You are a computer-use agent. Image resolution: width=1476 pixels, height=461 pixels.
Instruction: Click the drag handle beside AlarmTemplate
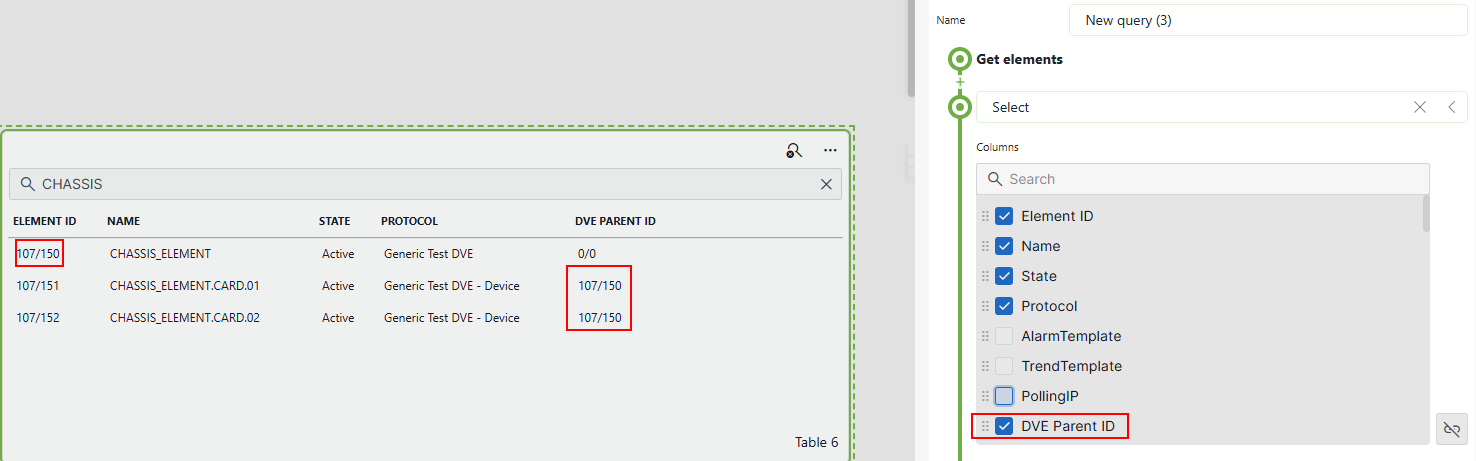pos(985,336)
